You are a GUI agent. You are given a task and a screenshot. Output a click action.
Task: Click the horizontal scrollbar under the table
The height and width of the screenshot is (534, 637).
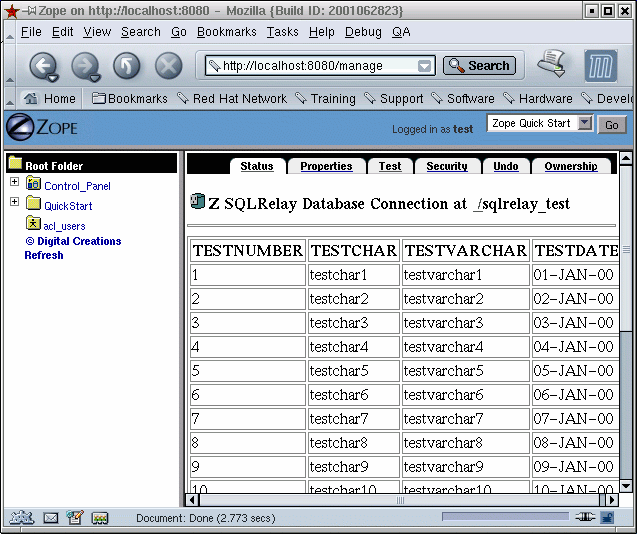click(400, 499)
